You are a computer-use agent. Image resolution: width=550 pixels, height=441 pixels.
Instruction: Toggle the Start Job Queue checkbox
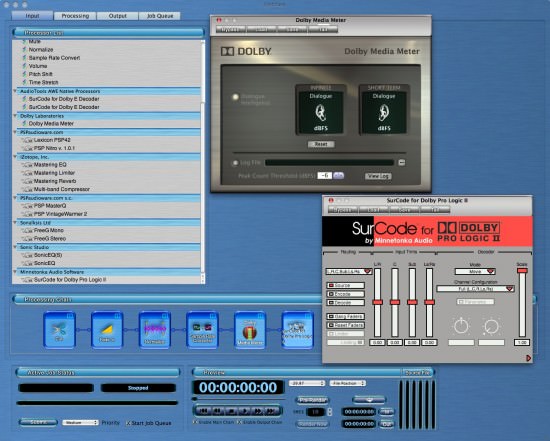click(x=128, y=423)
